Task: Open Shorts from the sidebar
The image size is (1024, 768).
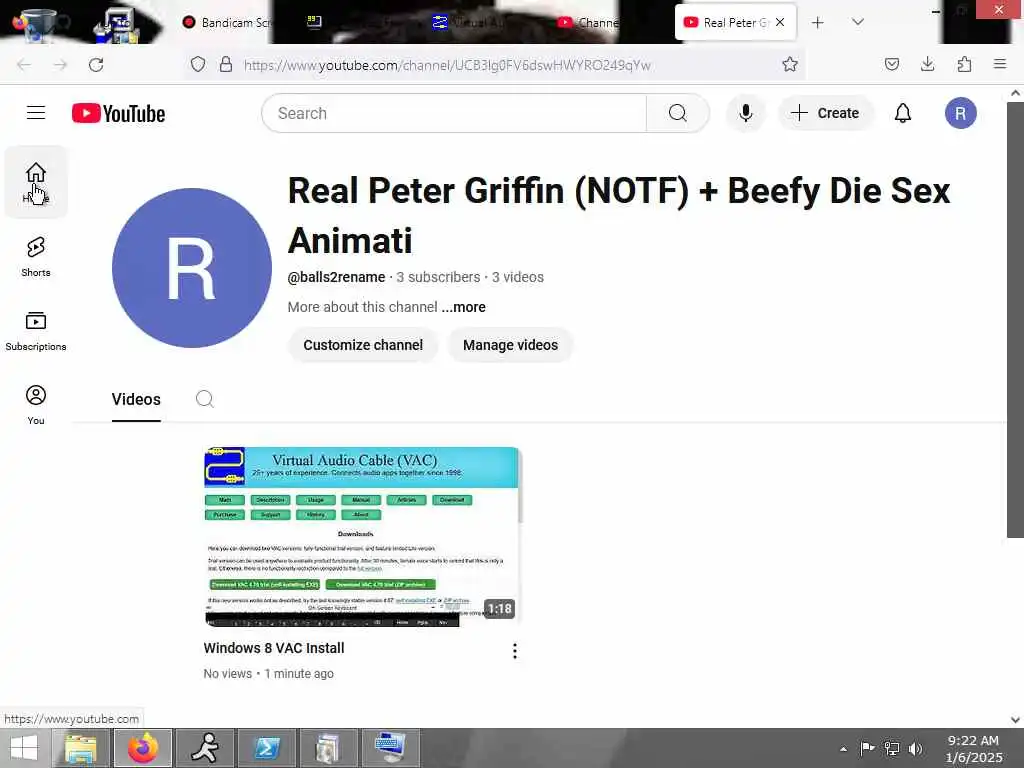Action: tap(36, 257)
